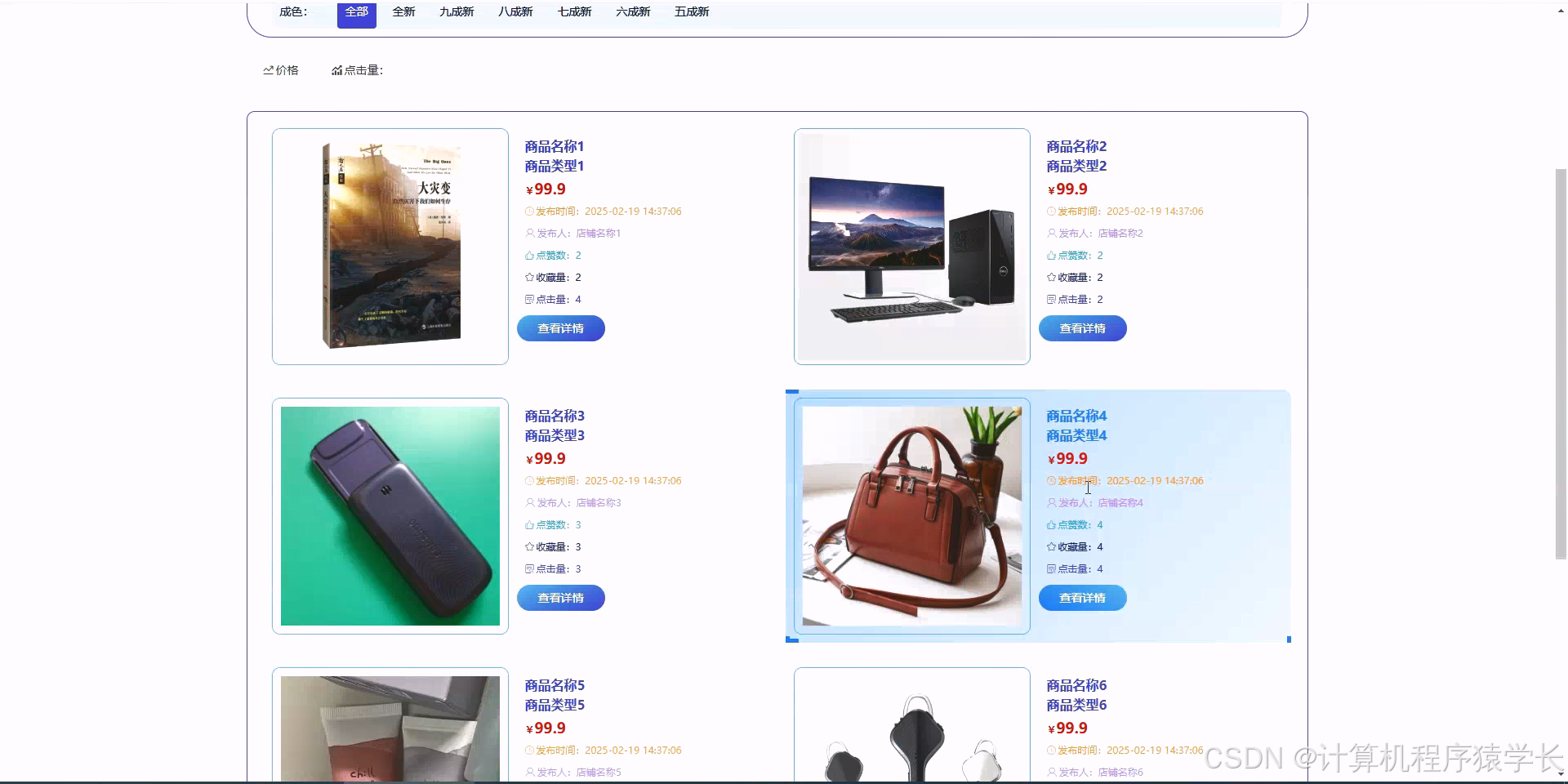
Task: Click the clock publish-time icon on 商品名称2
Action: click(1051, 211)
